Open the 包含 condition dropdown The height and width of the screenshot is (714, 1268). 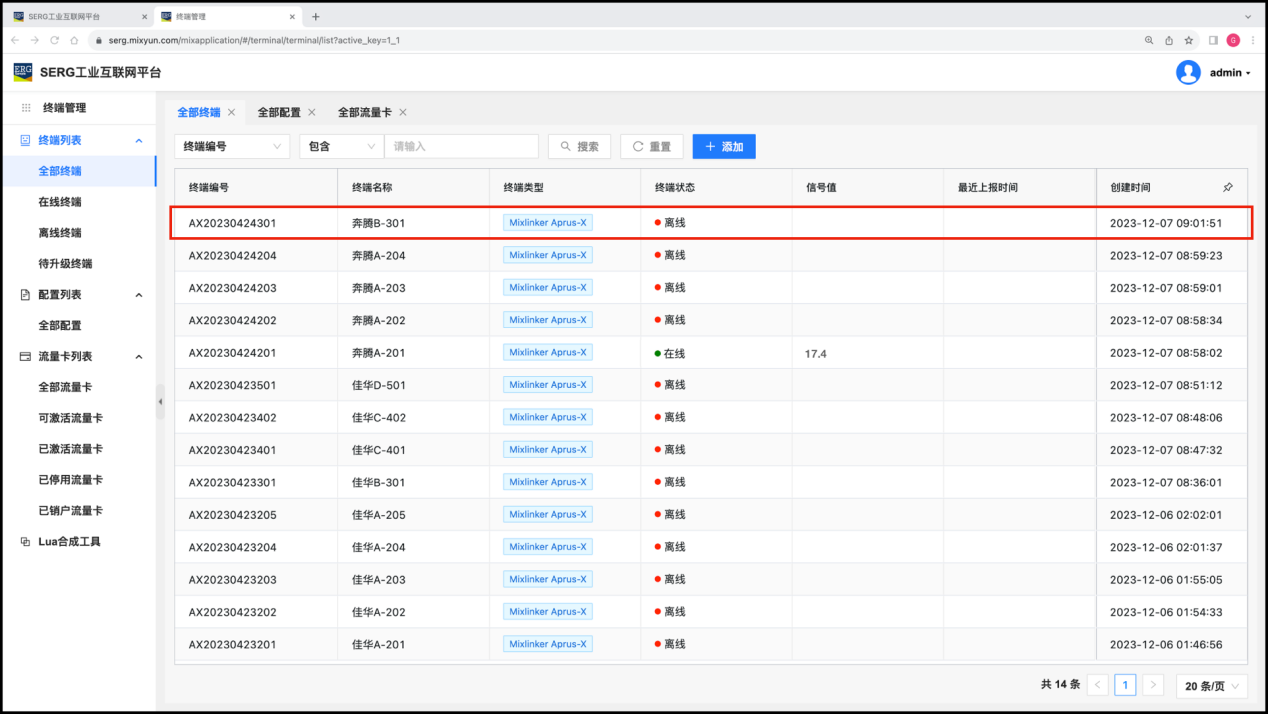click(341, 146)
